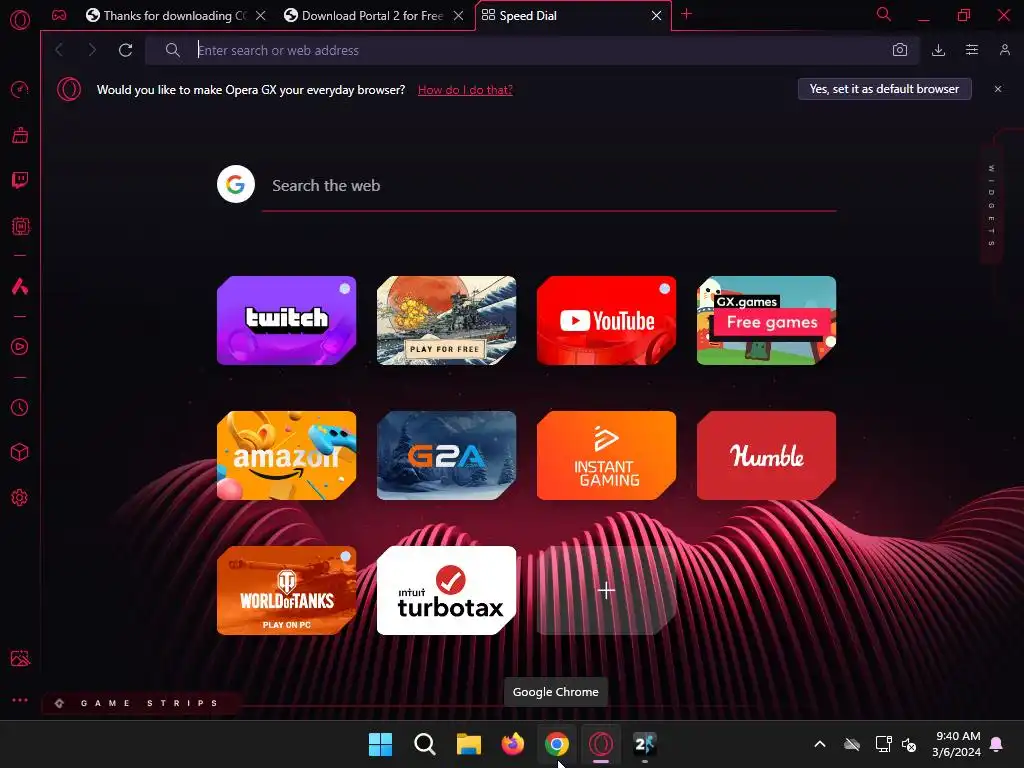The height and width of the screenshot is (768, 1024).
Task: Open the notification bell in taskbar
Action: 997,744
